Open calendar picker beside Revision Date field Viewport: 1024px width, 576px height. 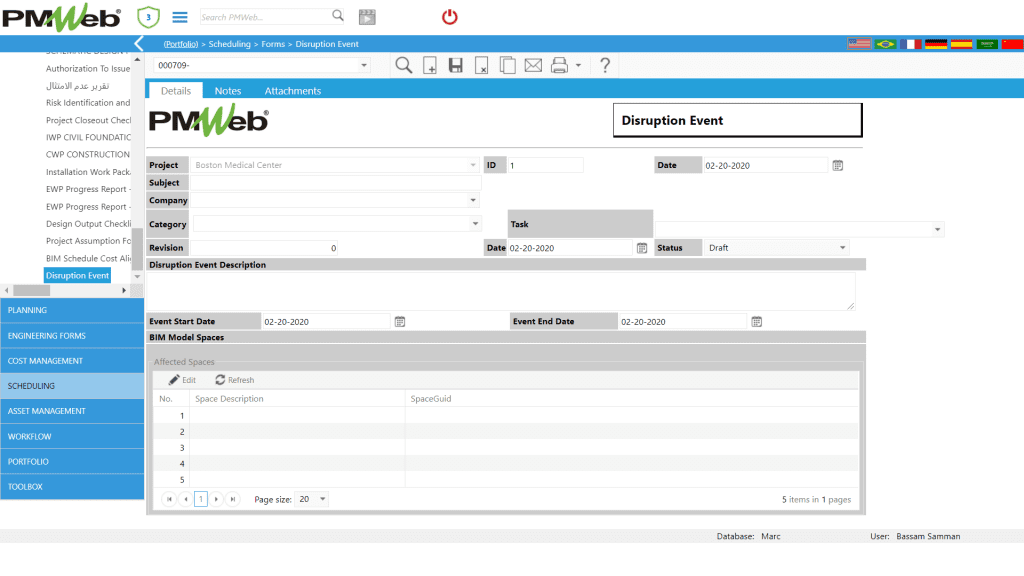tap(642, 248)
